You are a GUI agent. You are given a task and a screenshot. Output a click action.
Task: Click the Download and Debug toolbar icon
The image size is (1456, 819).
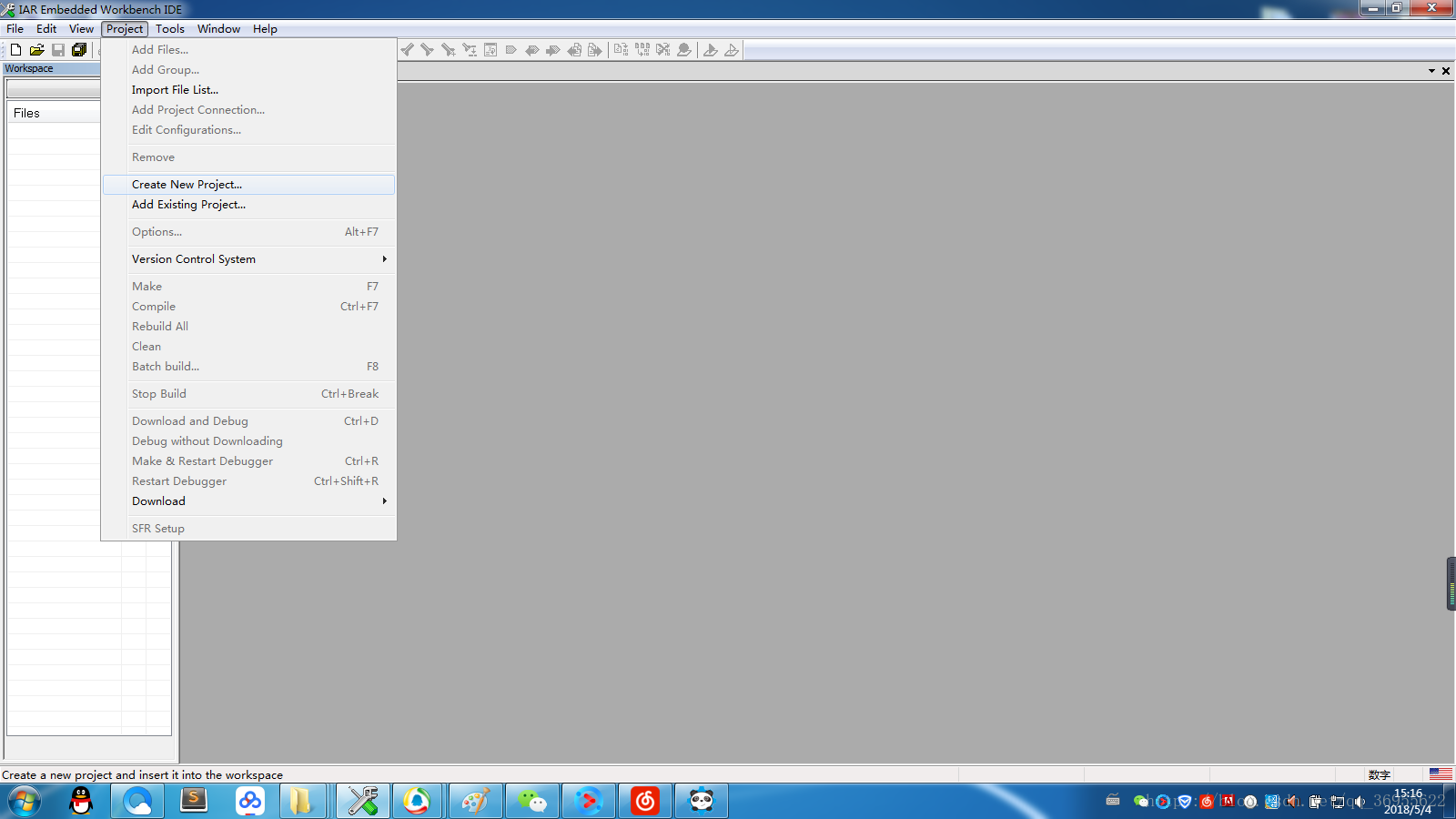(711, 50)
